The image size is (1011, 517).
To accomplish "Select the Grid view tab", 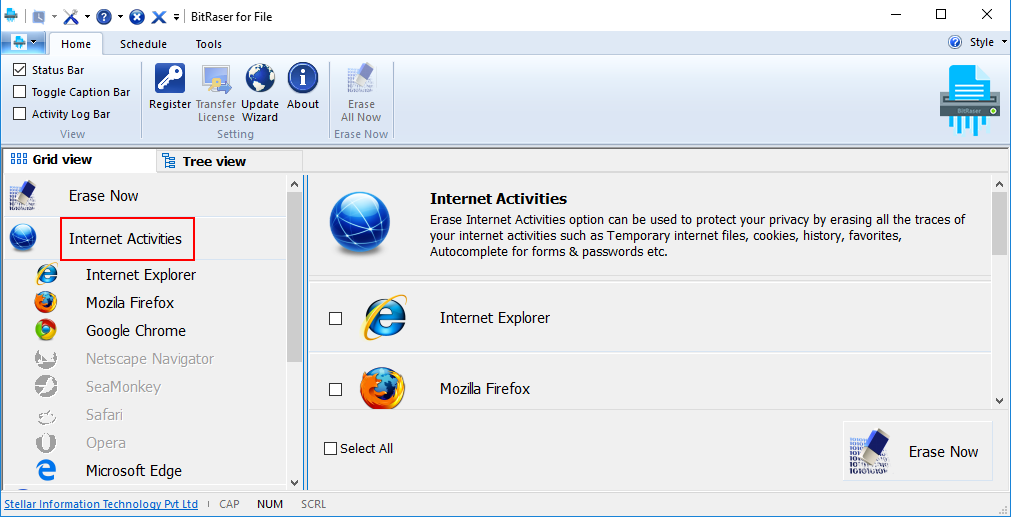I will [x=79, y=160].
